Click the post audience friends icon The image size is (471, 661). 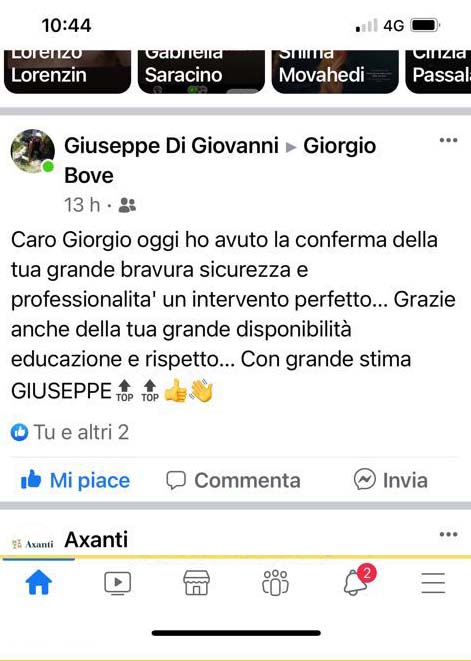pos(127,205)
